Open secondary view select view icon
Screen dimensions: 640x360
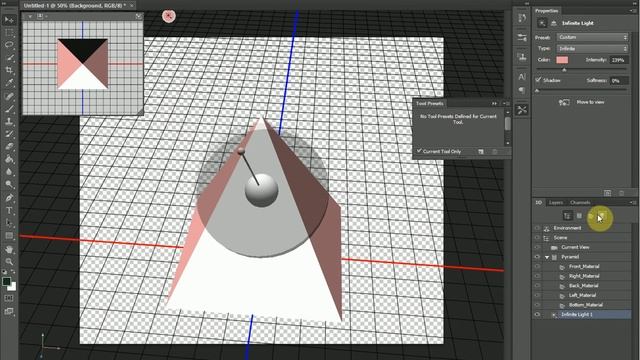click(x=40, y=16)
